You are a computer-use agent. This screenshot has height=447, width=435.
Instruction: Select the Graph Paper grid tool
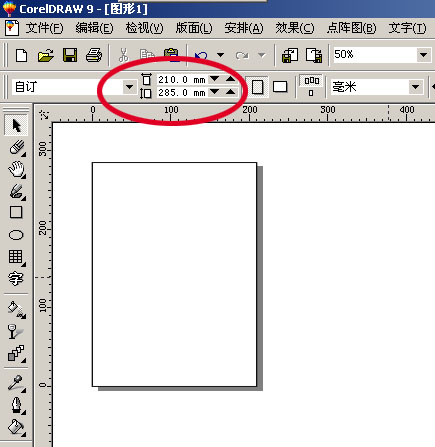[x=16, y=257]
